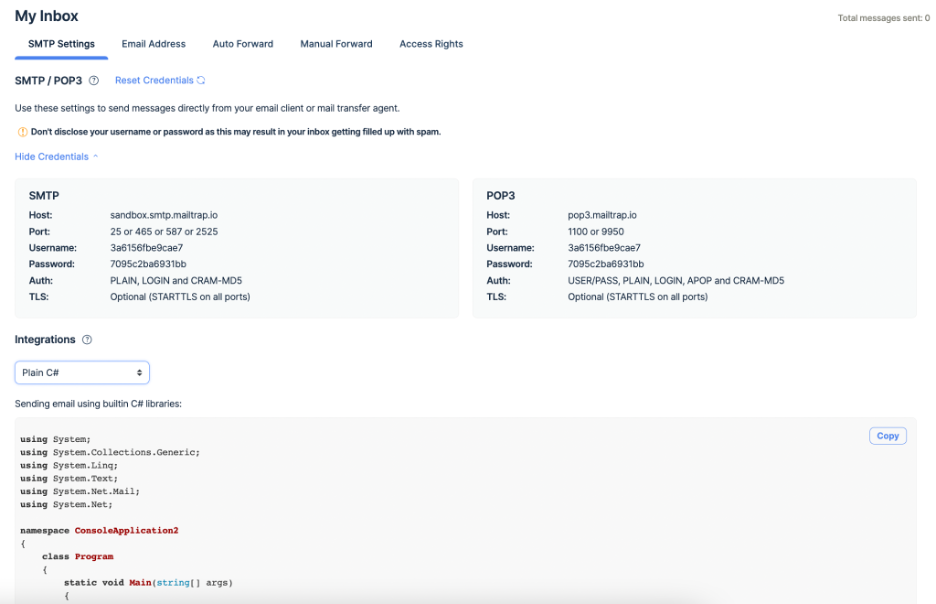
Task: Click the SMTP username 3a6156fbe9cae7
Action: coord(146,248)
